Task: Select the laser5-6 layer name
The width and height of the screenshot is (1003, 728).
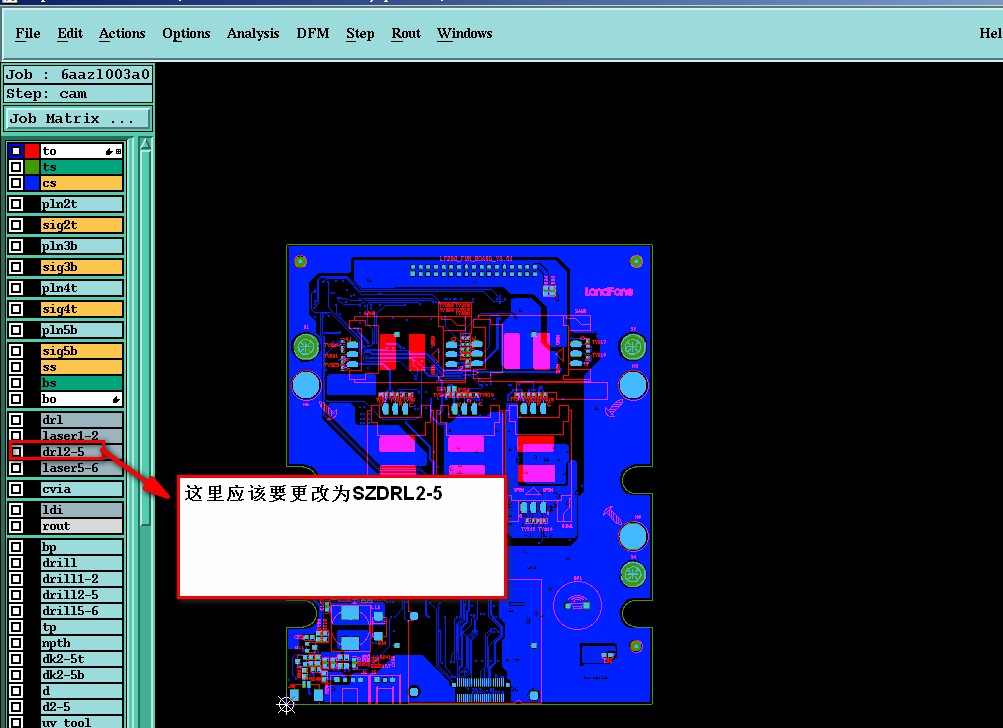Action: [x=81, y=468]
